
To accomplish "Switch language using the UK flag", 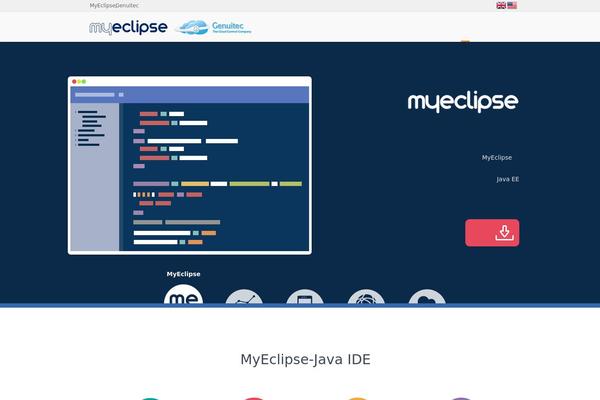I will click(x=501, y=5).
